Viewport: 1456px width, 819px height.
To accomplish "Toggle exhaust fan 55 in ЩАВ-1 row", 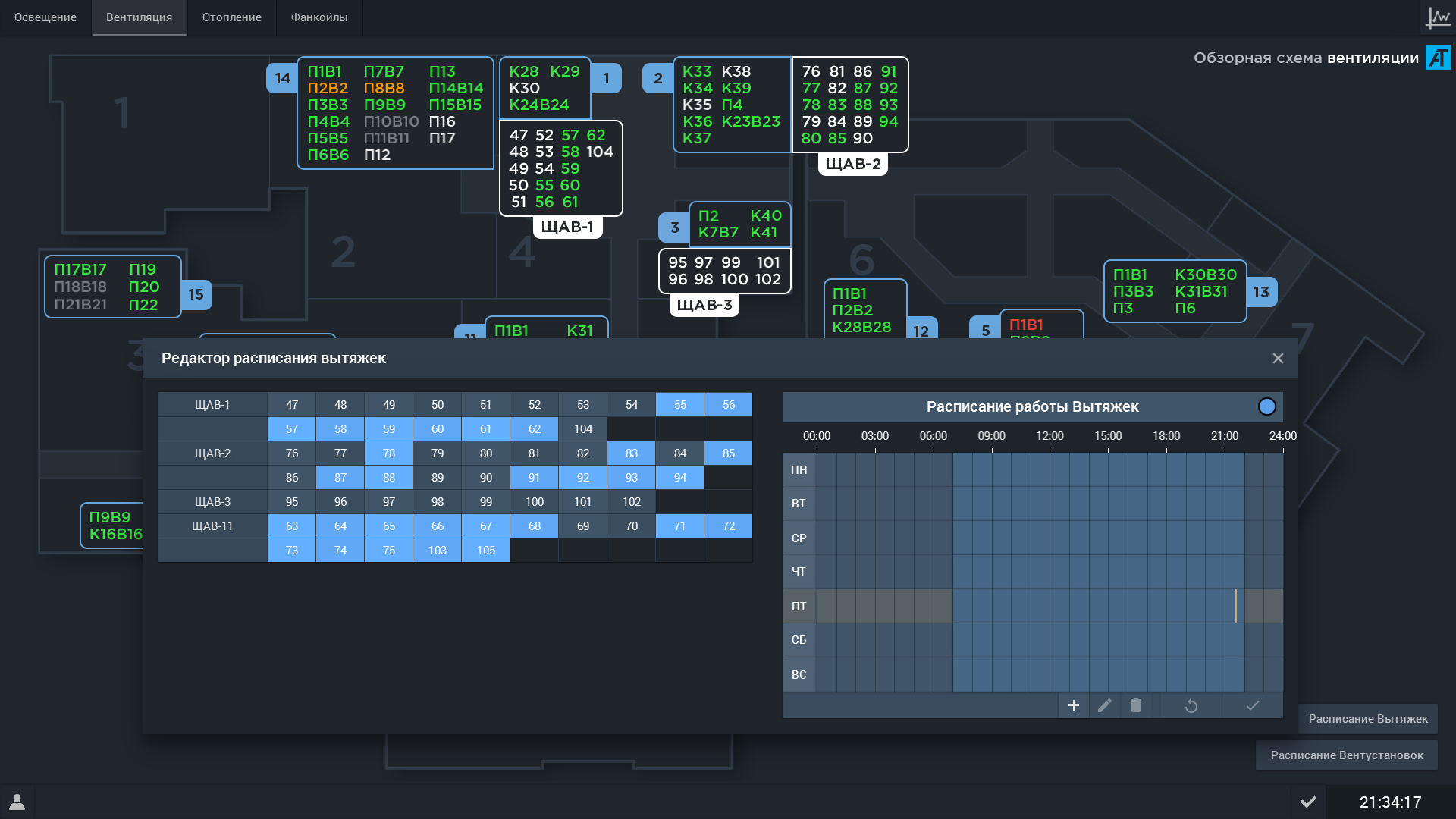I will point(679,404).
